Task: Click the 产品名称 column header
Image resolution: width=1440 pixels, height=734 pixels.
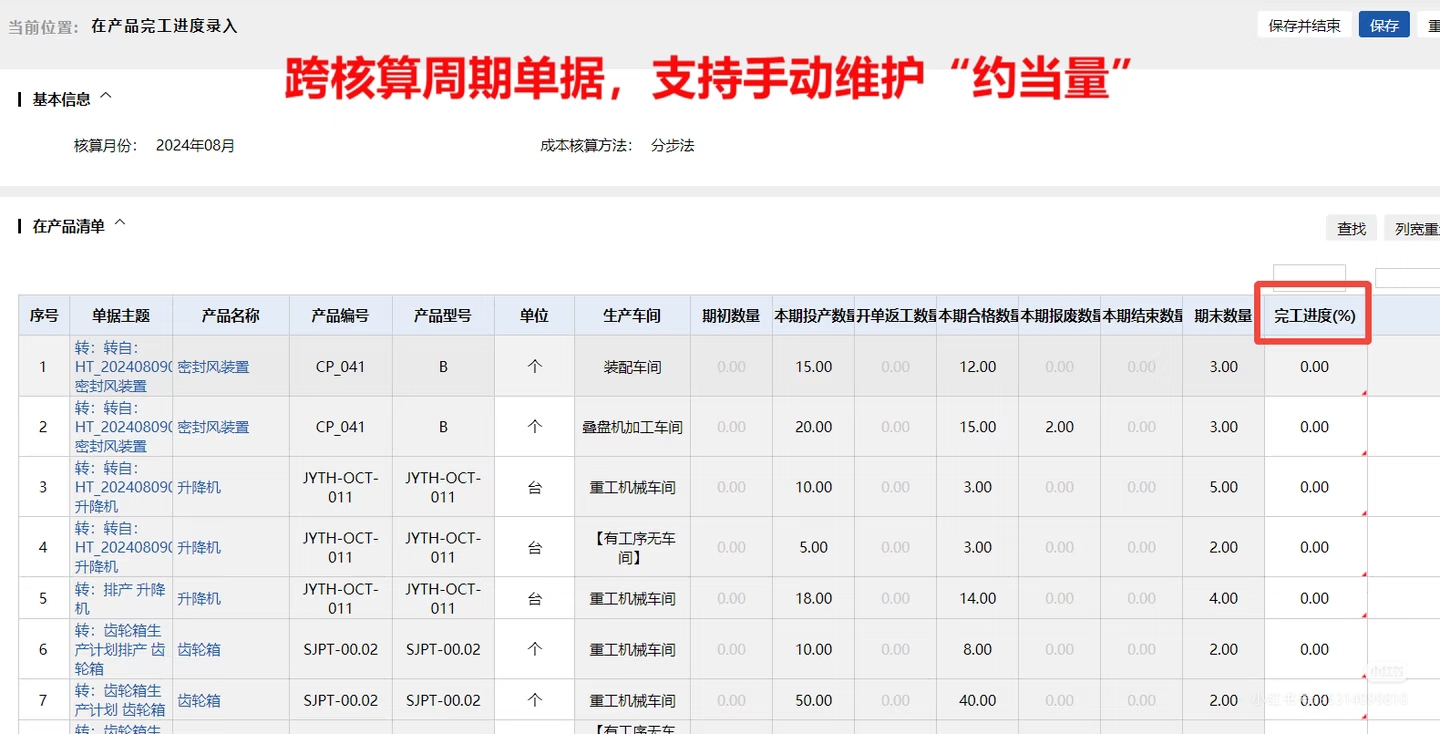Action: (x=231, y=315)
